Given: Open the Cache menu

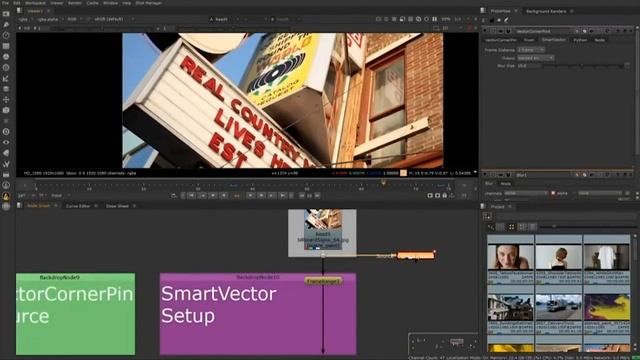Looking at the screenshot, I should pos(93,3).
